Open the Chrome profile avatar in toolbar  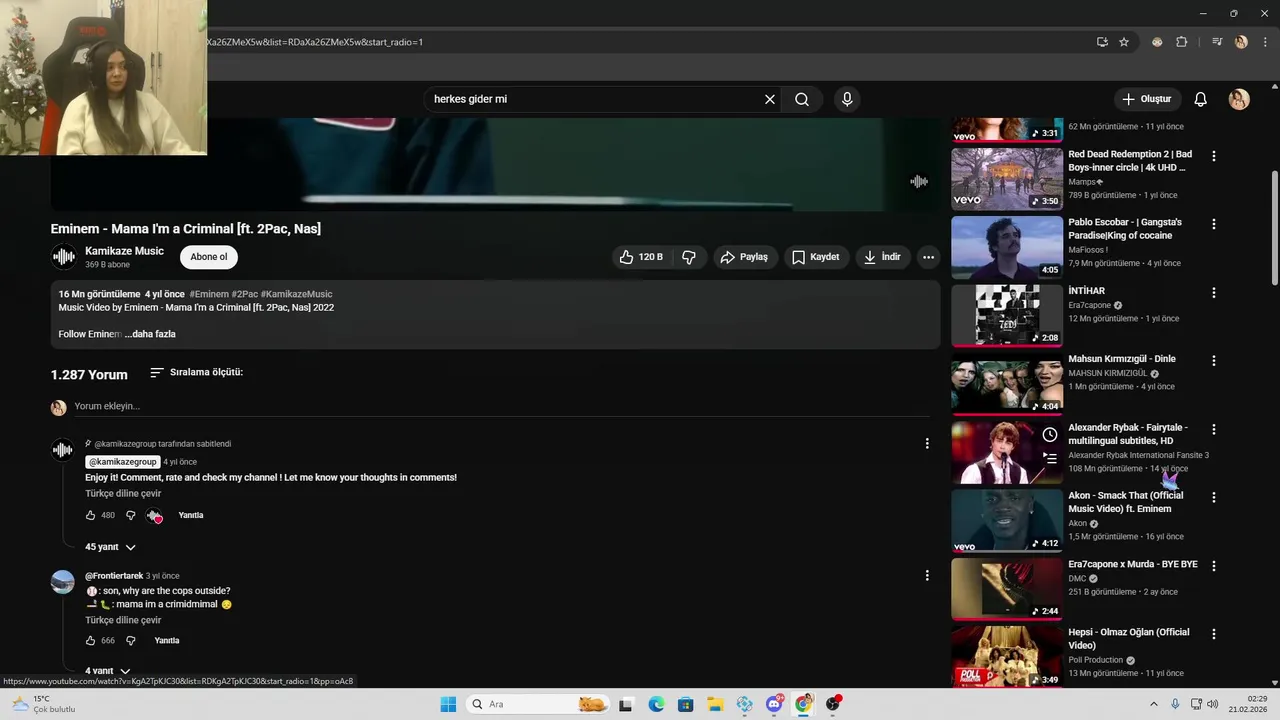pyautogui.click(x=1241, y=42)
